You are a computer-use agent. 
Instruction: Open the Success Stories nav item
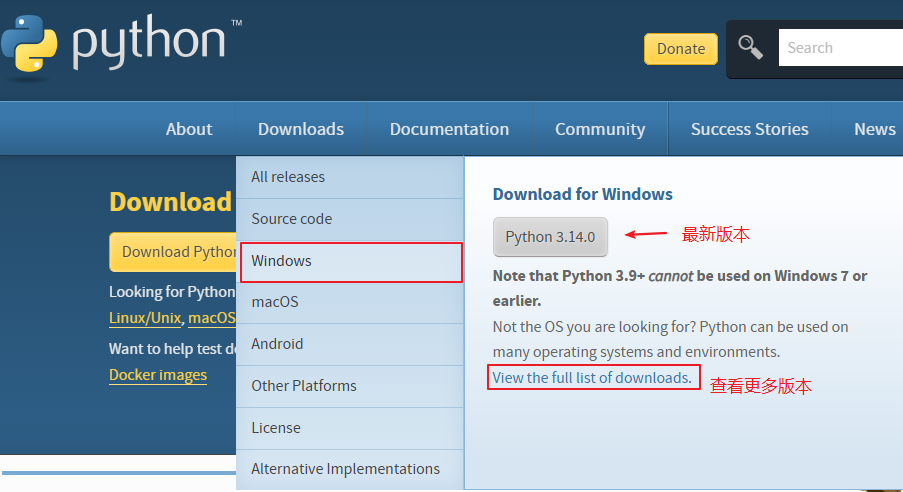[750, 129]
